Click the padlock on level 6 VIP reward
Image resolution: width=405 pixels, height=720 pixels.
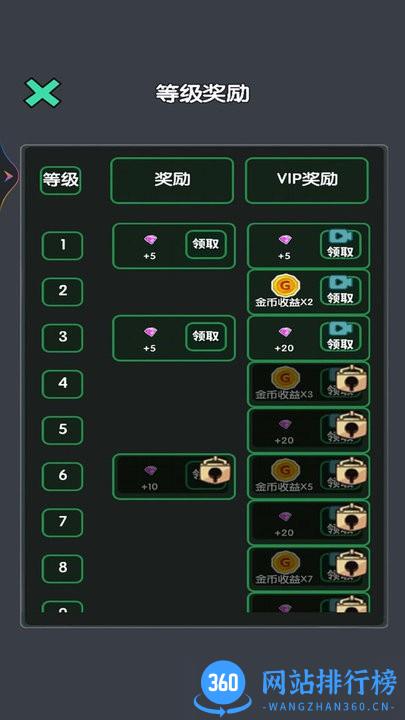click(351, 471)
